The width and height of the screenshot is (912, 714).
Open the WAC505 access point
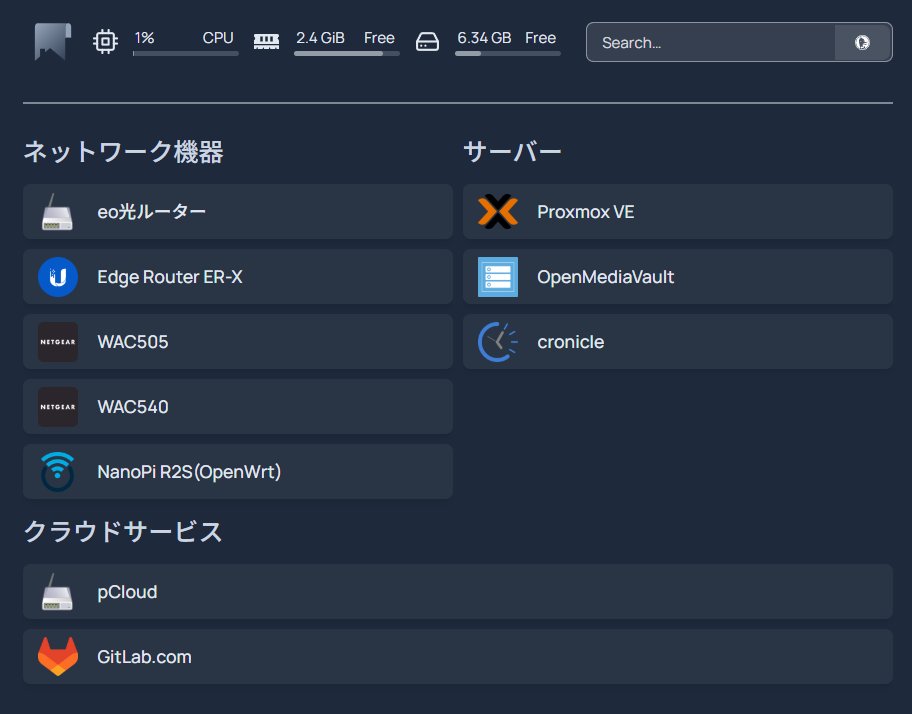click(238, 342)
